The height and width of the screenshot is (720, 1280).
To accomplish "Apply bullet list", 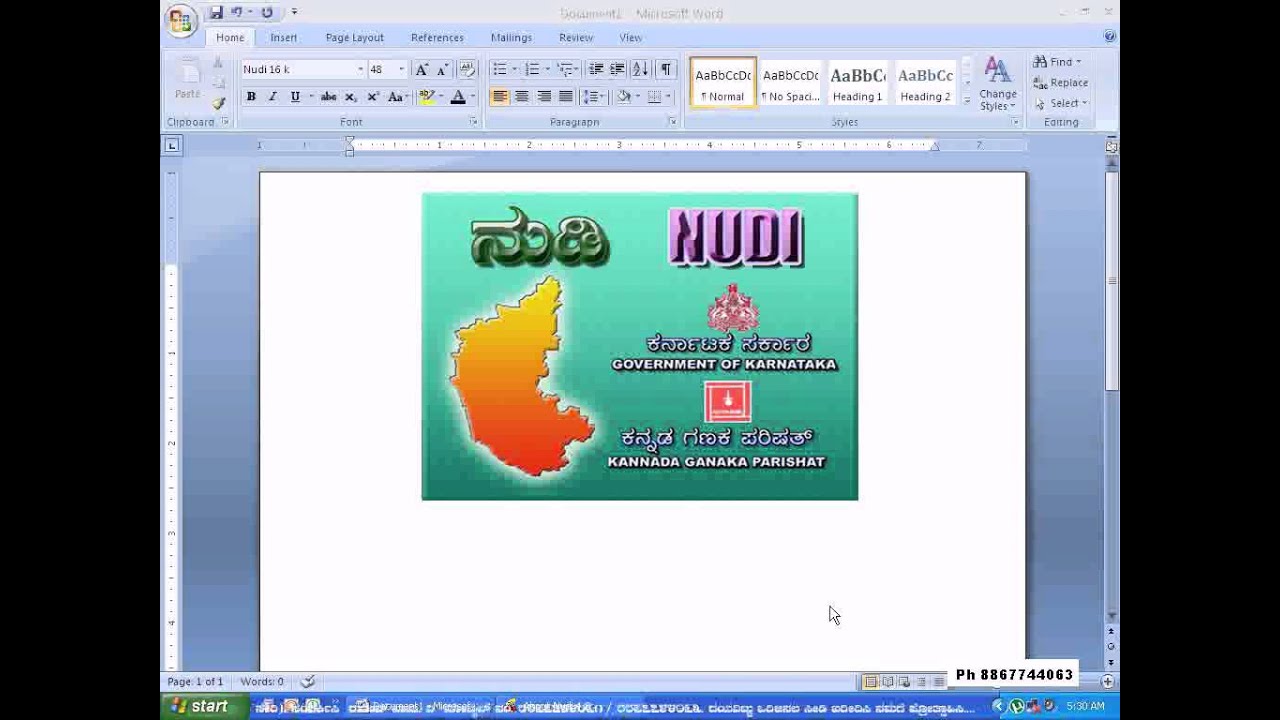I will point(499,69).
